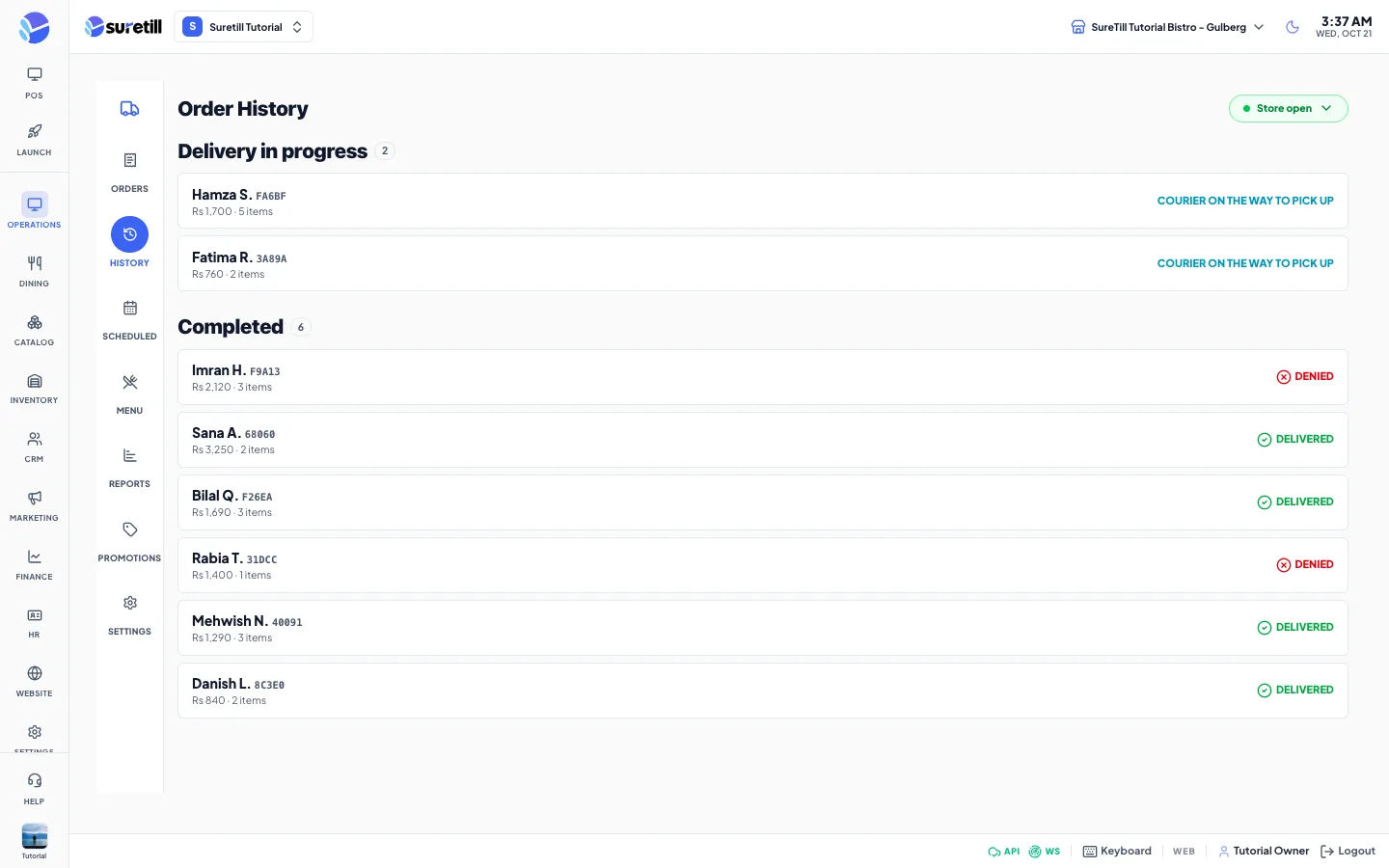Screen dimensions: 1389x868
Task: Click the WEB label in status bar
Action: tap(1184, 852)
